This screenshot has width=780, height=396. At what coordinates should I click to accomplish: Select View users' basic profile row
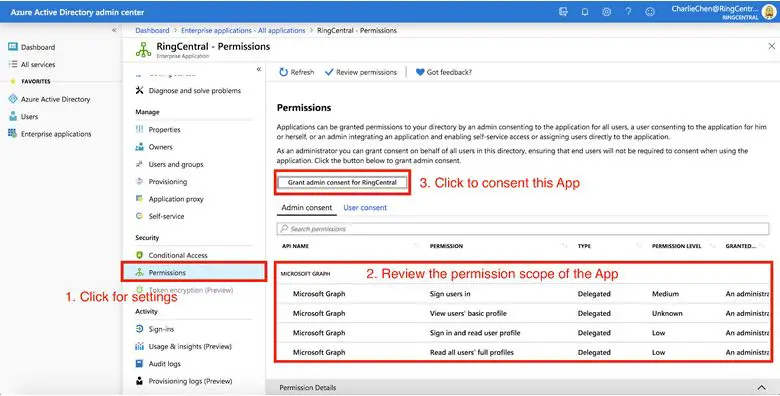523,313
